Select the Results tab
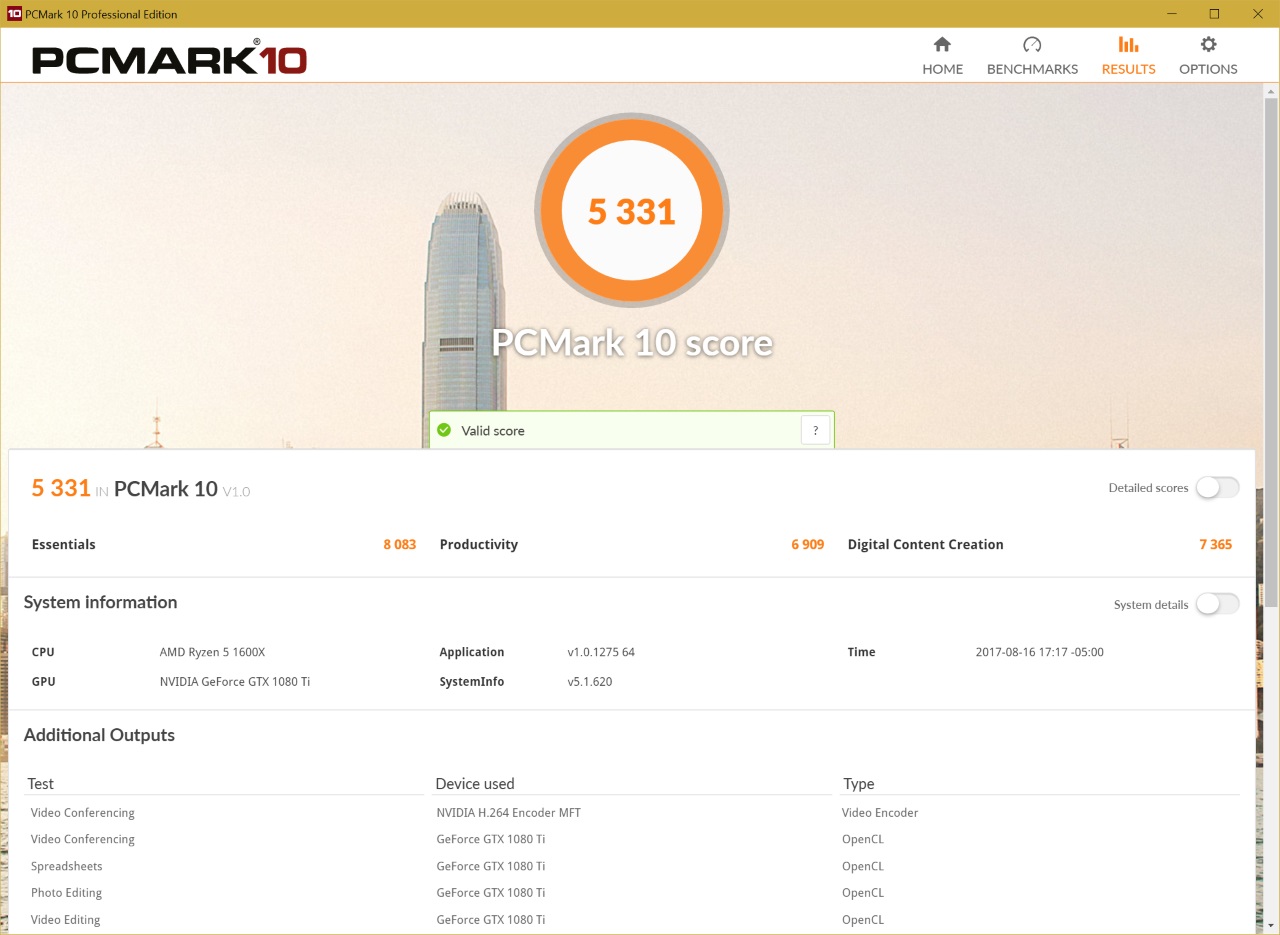This screenshot has height=935, width=1280. click(x=1128, y=56)
